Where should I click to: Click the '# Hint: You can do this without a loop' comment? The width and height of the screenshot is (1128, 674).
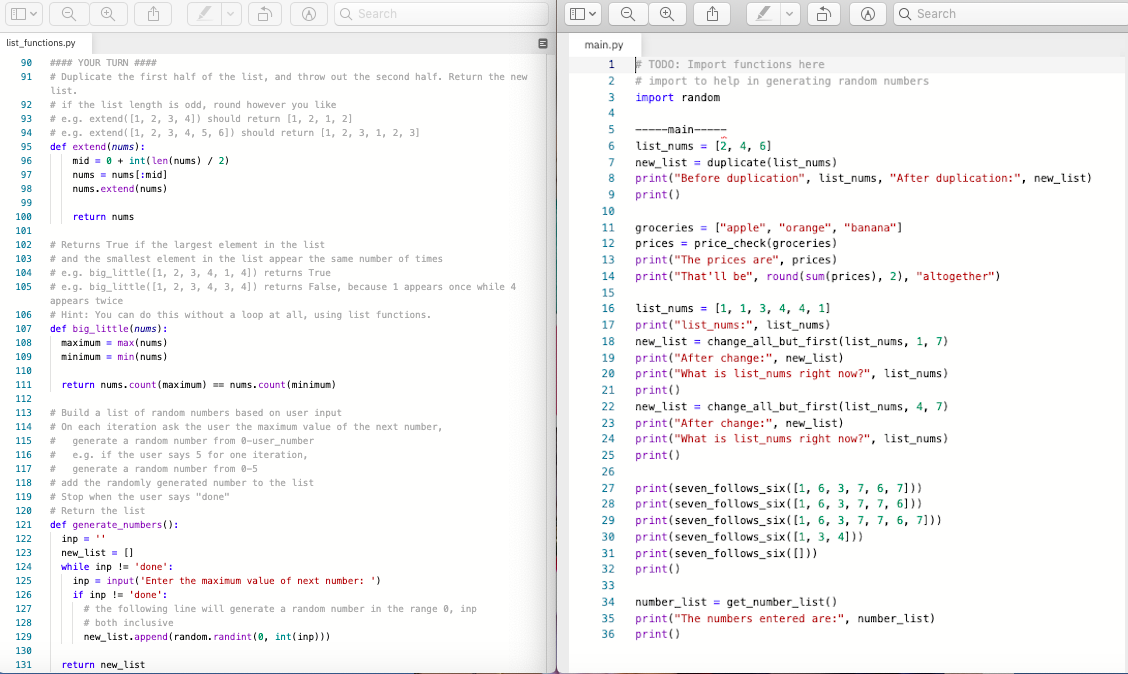[240, 315]
